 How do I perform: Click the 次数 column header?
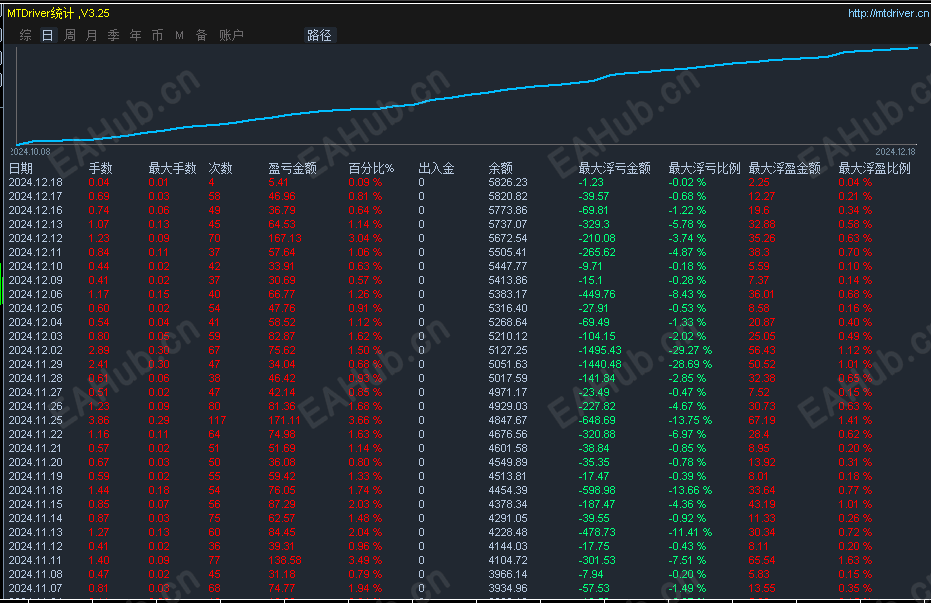[220, 169]
